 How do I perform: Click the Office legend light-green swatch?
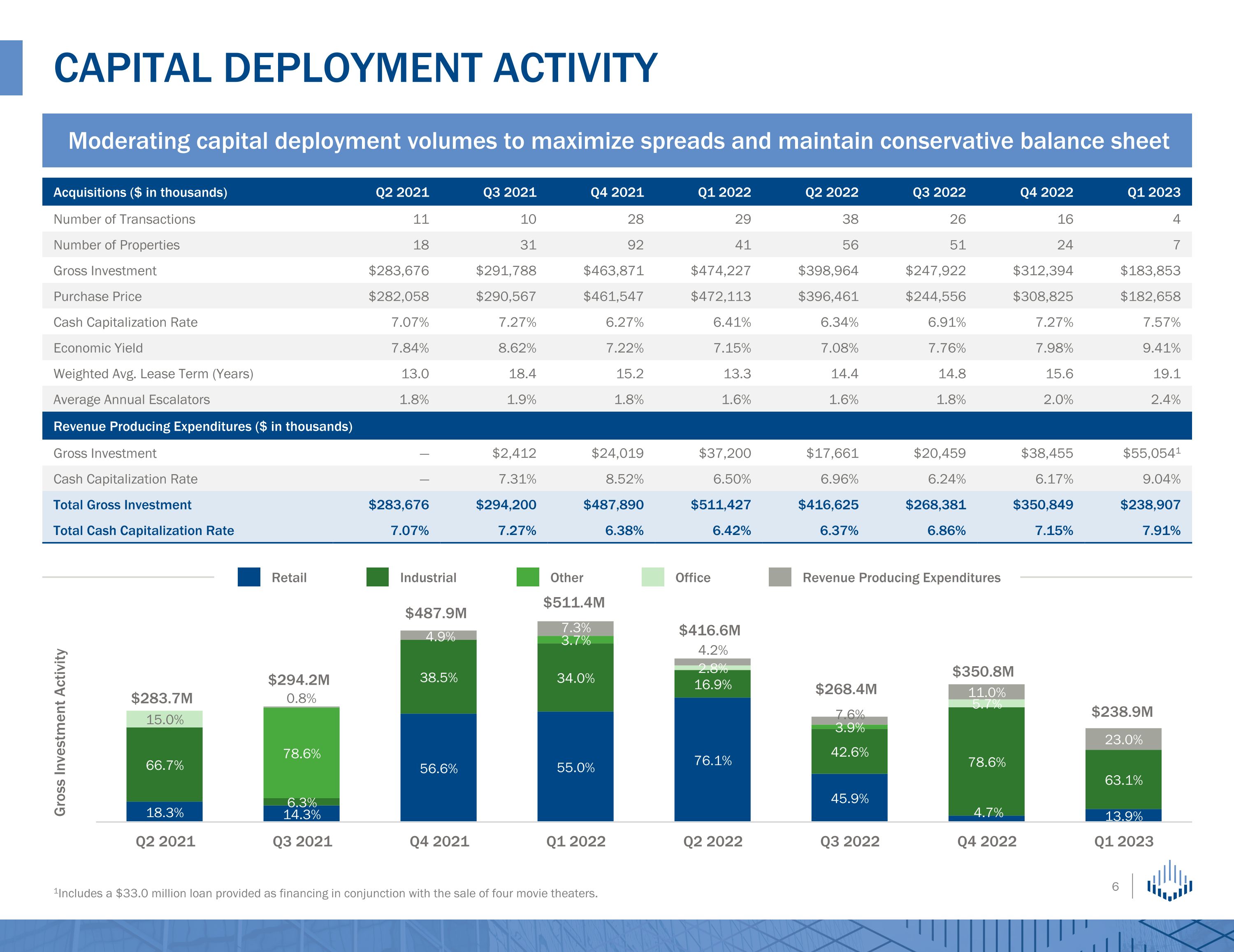tap(653, 577)
